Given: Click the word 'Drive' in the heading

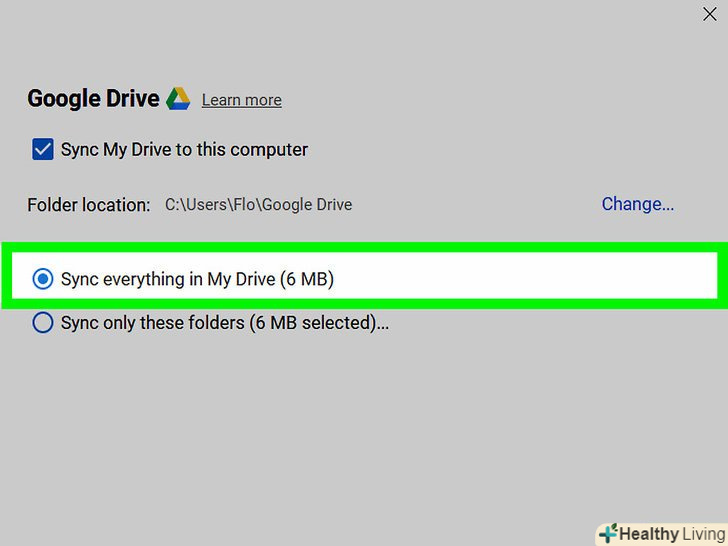Looking at the screenshot, I should [x=135, y=98].
